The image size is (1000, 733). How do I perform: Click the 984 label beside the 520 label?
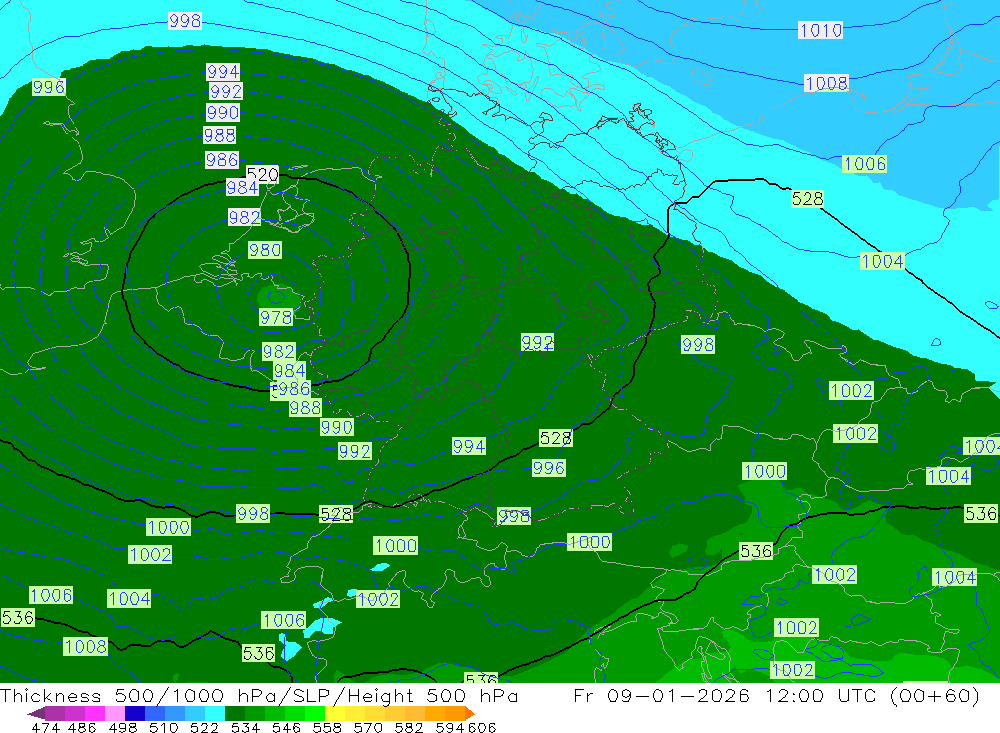click(242, 188)
